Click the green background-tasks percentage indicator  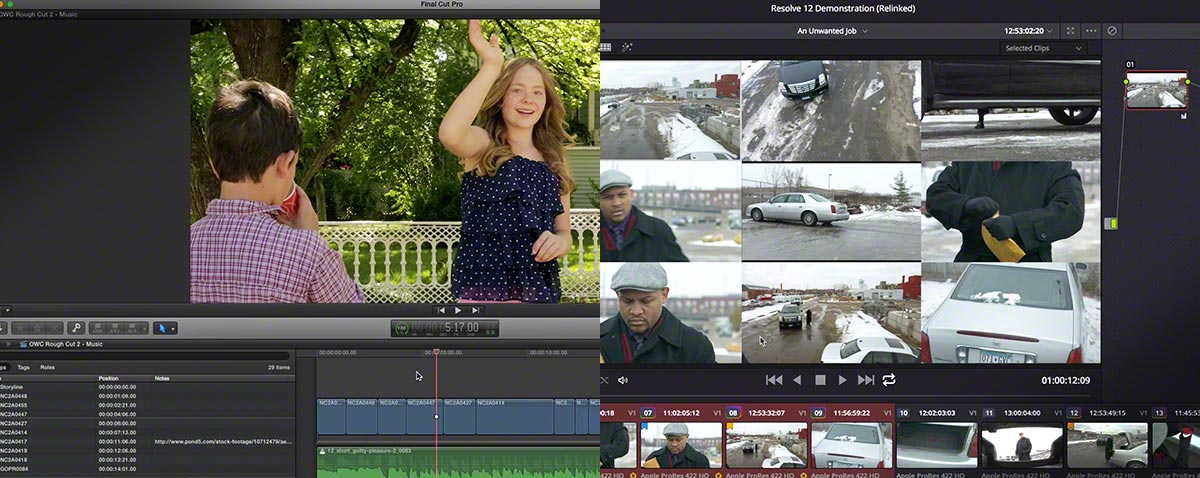tap(401, 328)
